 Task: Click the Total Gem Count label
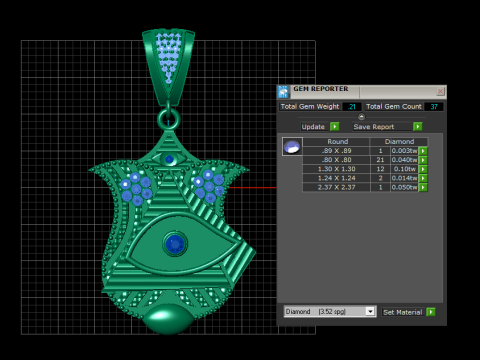click(x=394, y=107)
